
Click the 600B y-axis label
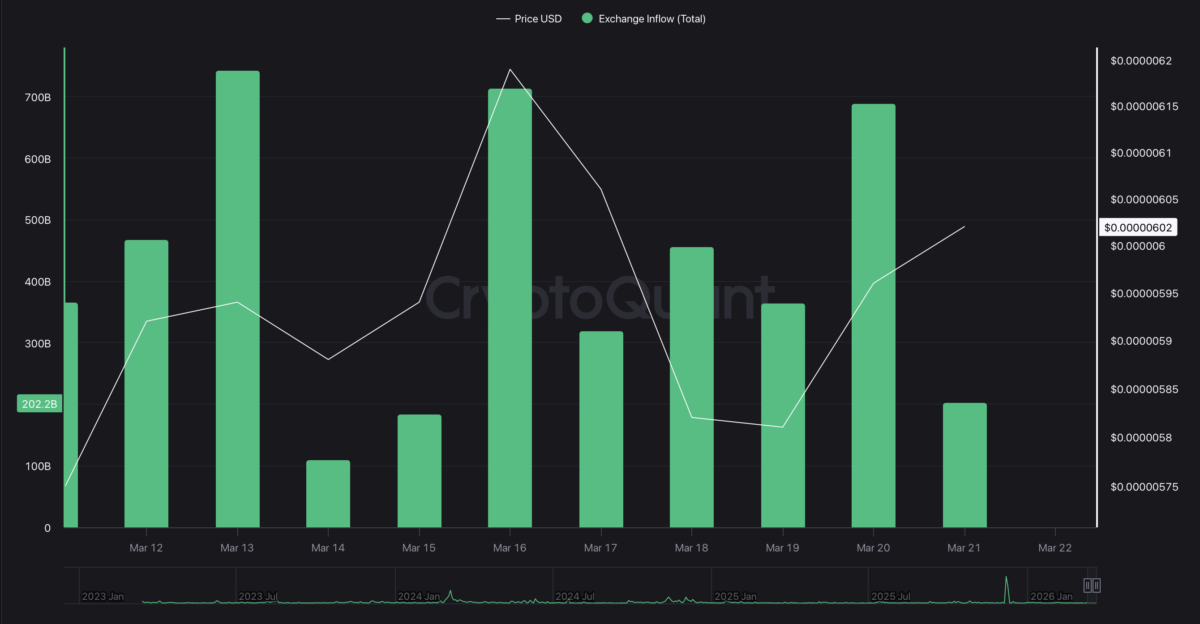[38, 159]
